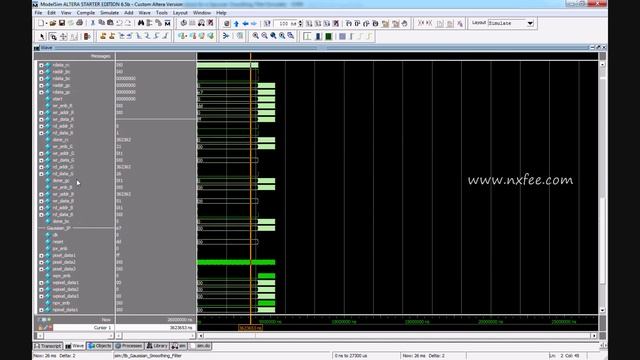Open the Compile menu
640x360 pixels.
86,13
